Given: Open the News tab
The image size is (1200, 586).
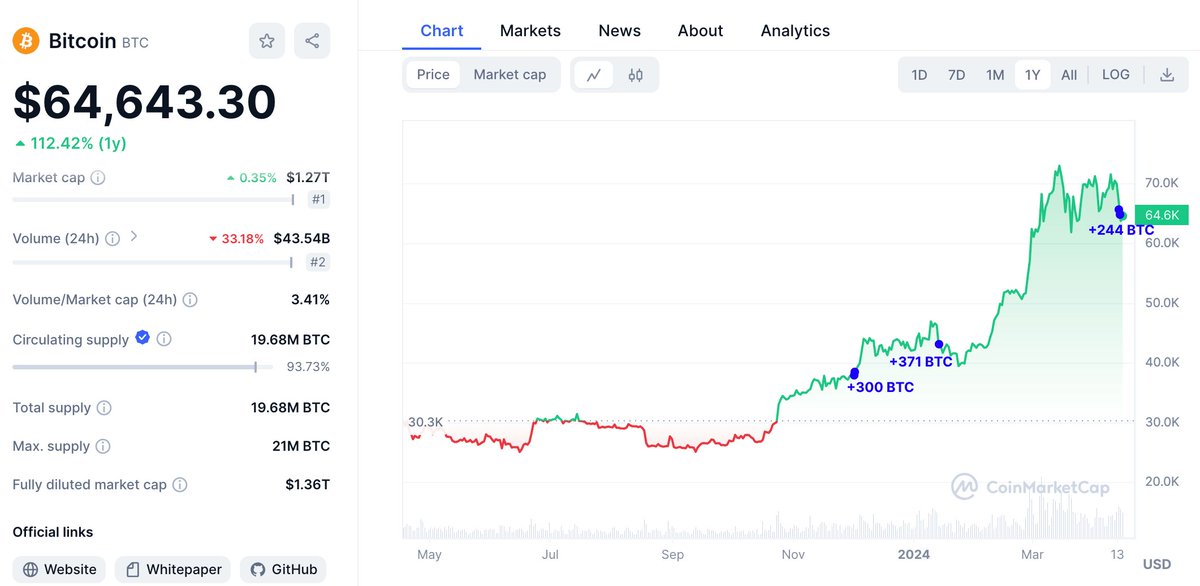Looking at the screenshot, I should 620,31.
